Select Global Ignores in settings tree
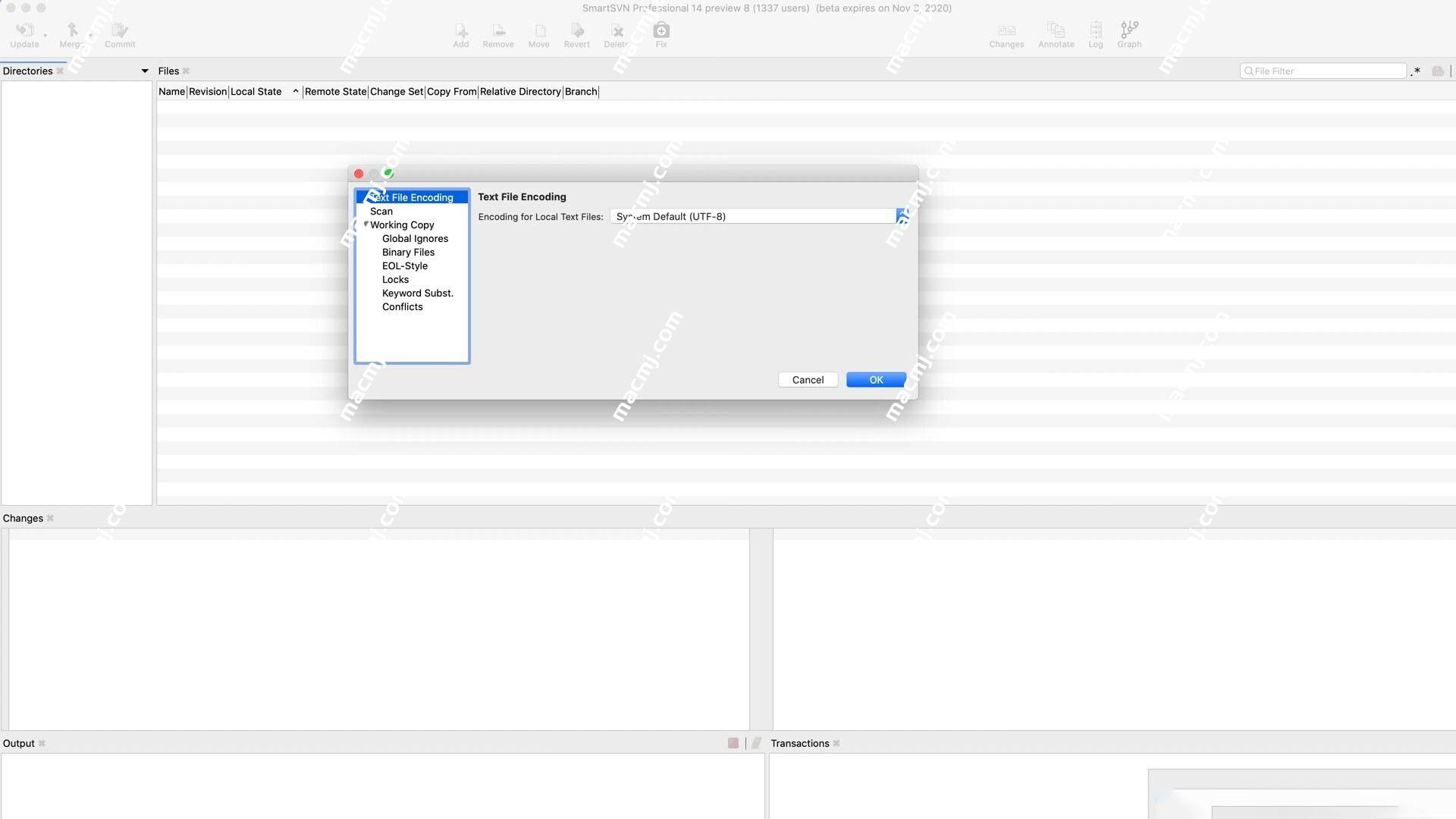1456x819 pixels. pyautogui.click(x=415, y=239)
